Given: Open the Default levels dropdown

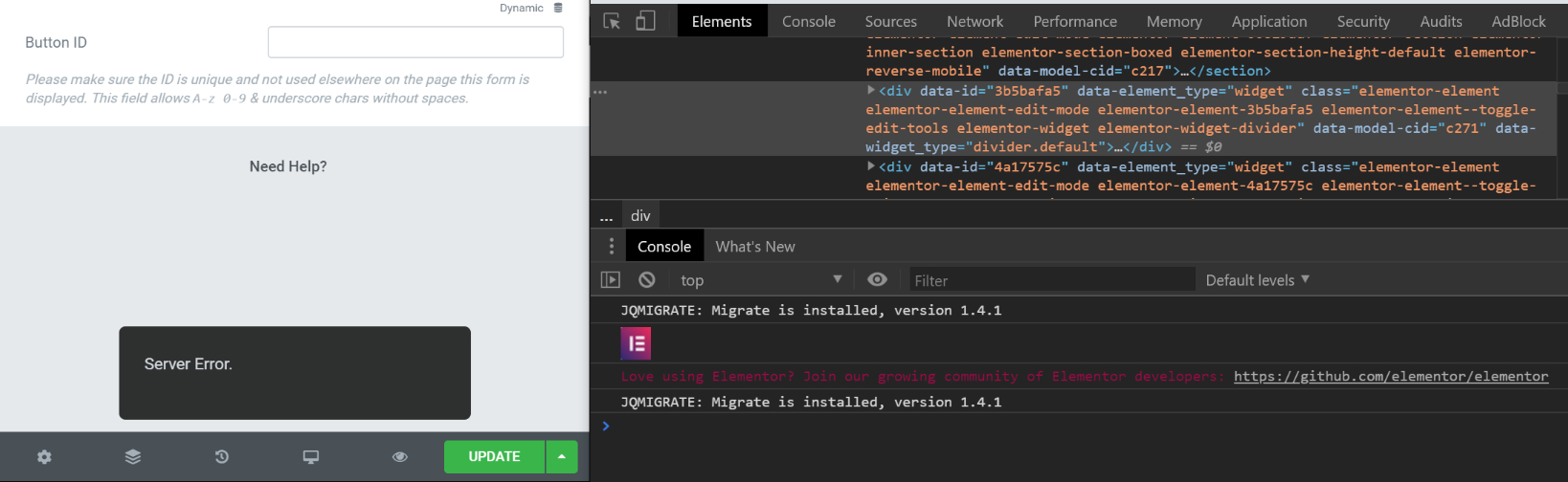Looking at the screenshot, I should 1257,280.
